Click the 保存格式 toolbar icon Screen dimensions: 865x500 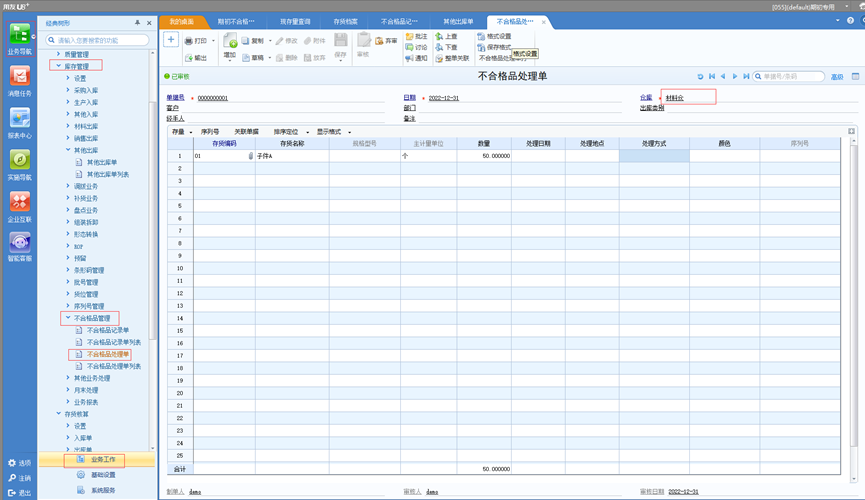click(x=481, y=47)
